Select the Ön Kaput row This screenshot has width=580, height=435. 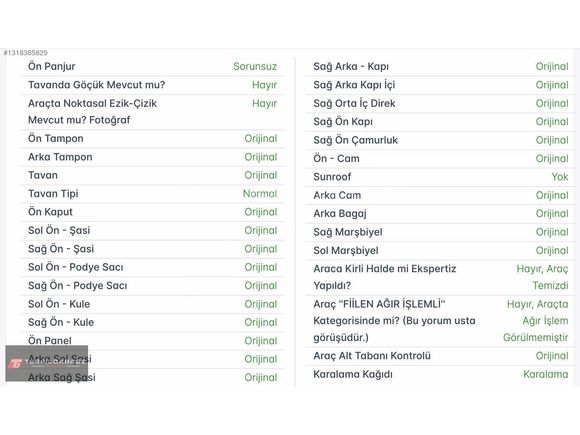pyautogui.click(x=152, y=212)
